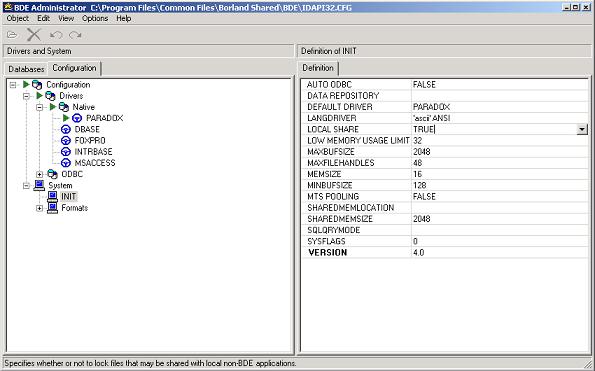Click the empty SHAREDMEMLOCATION value field

[x=499, y=208]
